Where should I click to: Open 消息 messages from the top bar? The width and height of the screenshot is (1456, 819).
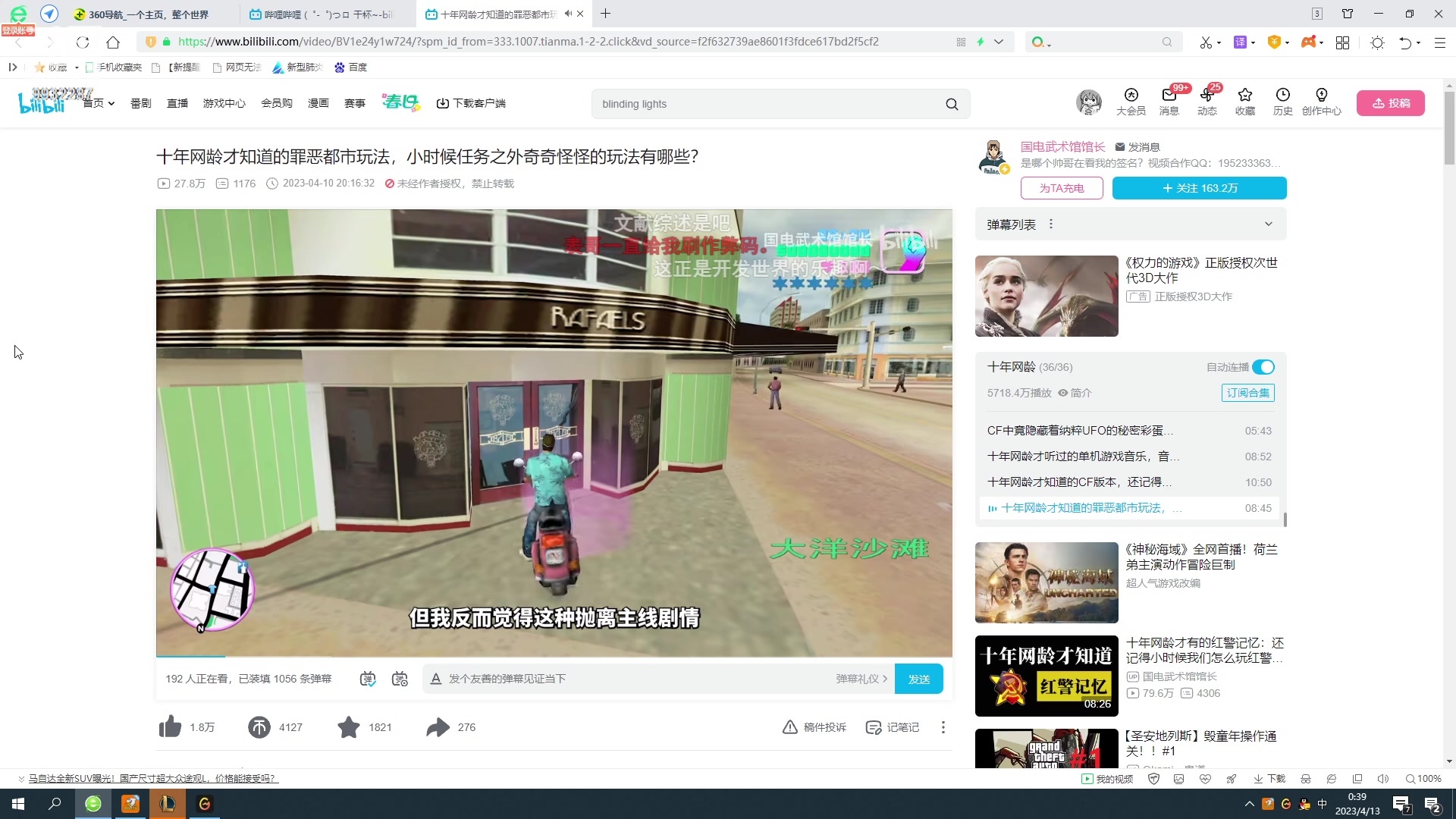[x=1168, y=102]
